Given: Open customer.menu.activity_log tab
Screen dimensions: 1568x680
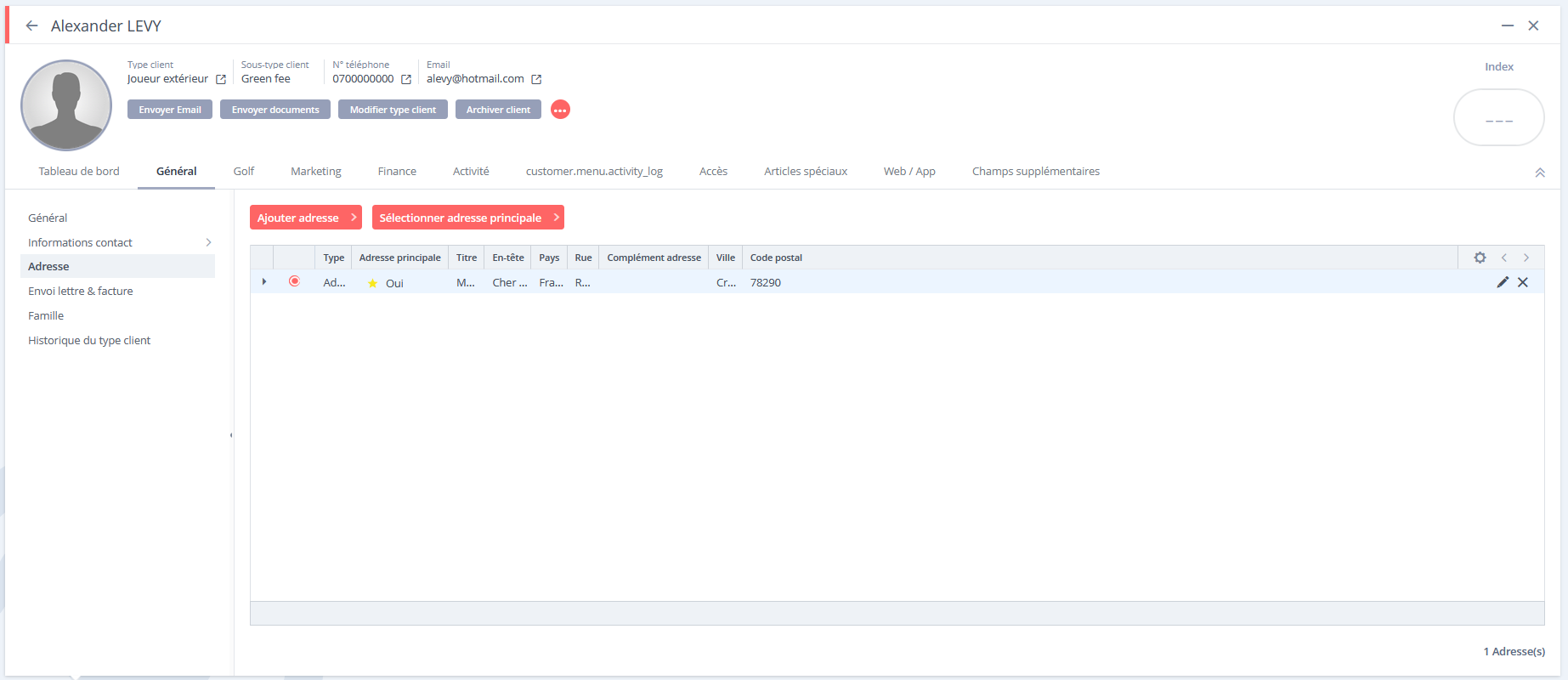Looking at the screenshot, I should click(x=594, y=171).
